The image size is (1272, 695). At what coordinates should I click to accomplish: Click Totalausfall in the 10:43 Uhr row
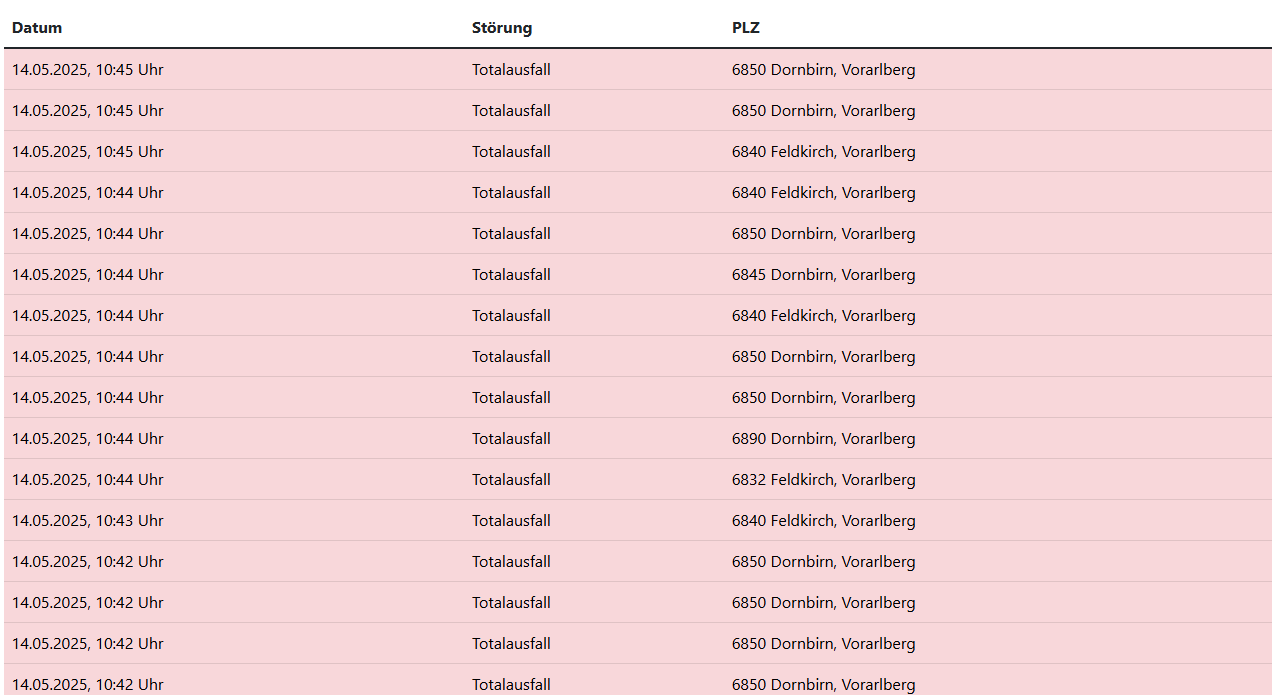click(511, 521)
